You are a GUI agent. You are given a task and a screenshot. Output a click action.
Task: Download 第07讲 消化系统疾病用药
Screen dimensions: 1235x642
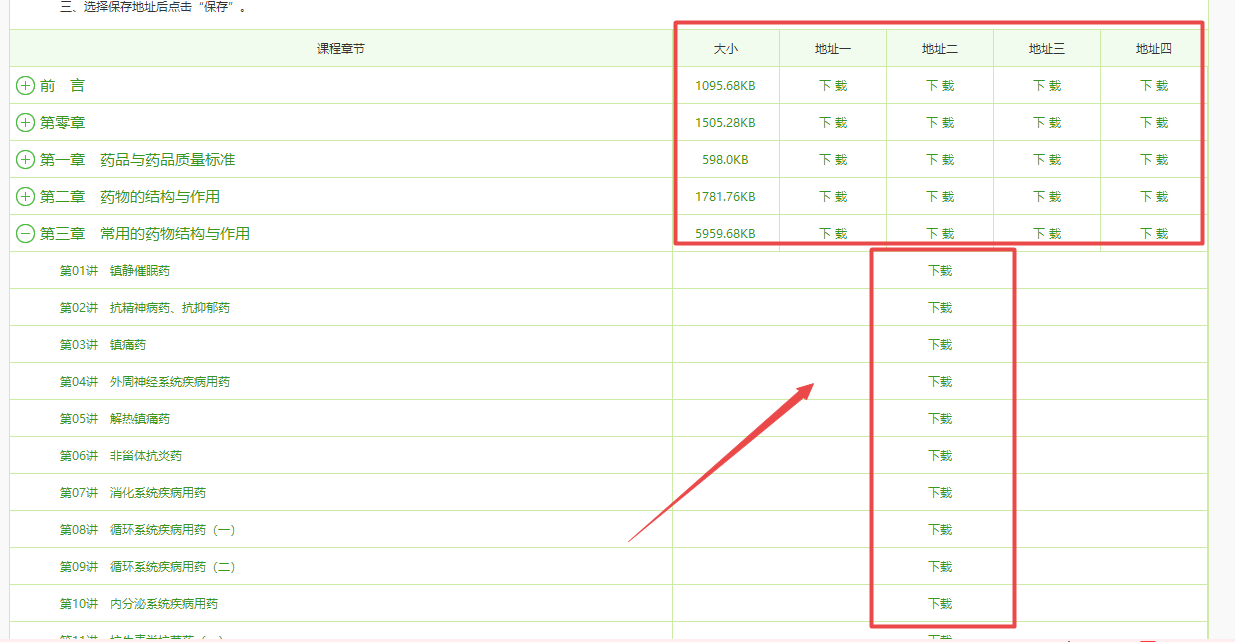pyautogui.click(x=940, y=493)
